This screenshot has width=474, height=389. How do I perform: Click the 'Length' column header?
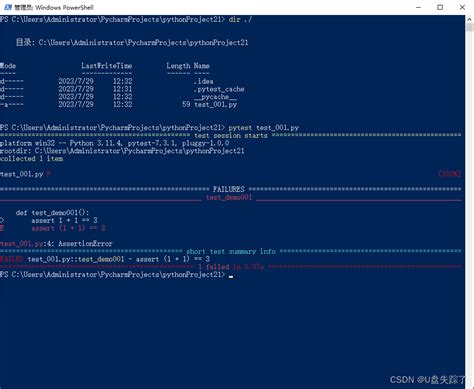[178, 66]
